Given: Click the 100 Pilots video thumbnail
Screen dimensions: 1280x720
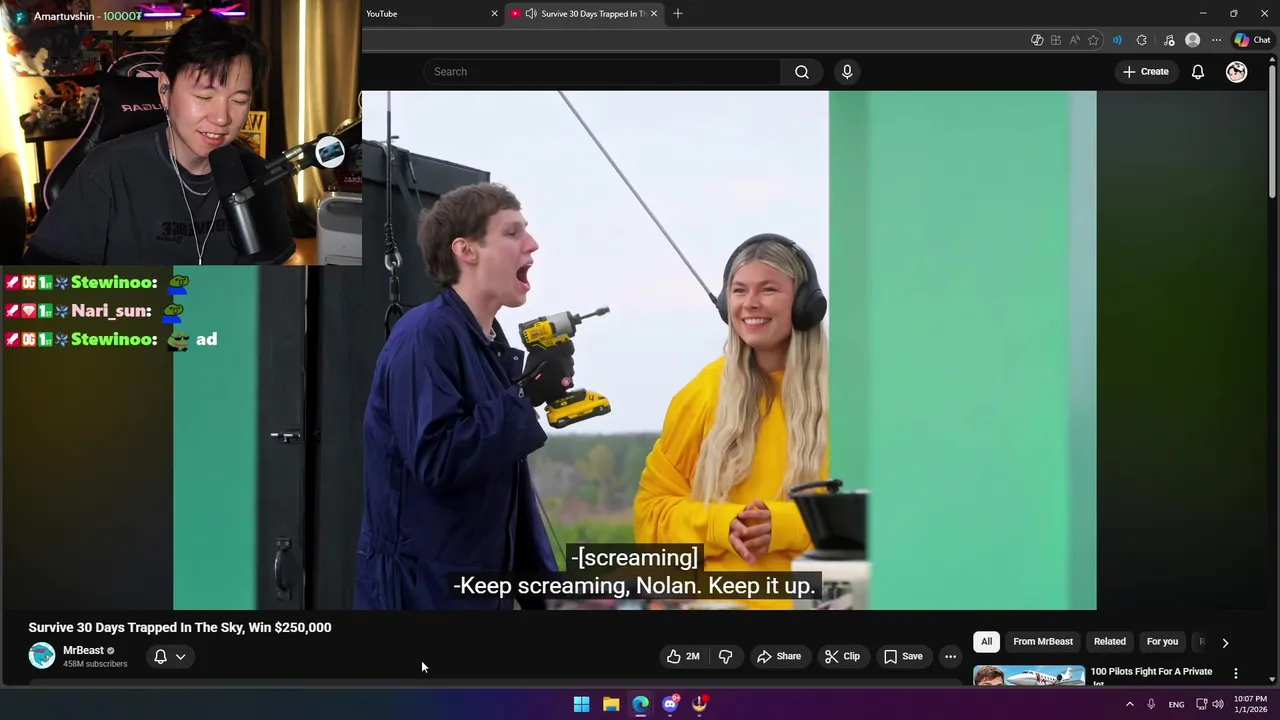Looking at the screenshot, I should point(1029,676).
